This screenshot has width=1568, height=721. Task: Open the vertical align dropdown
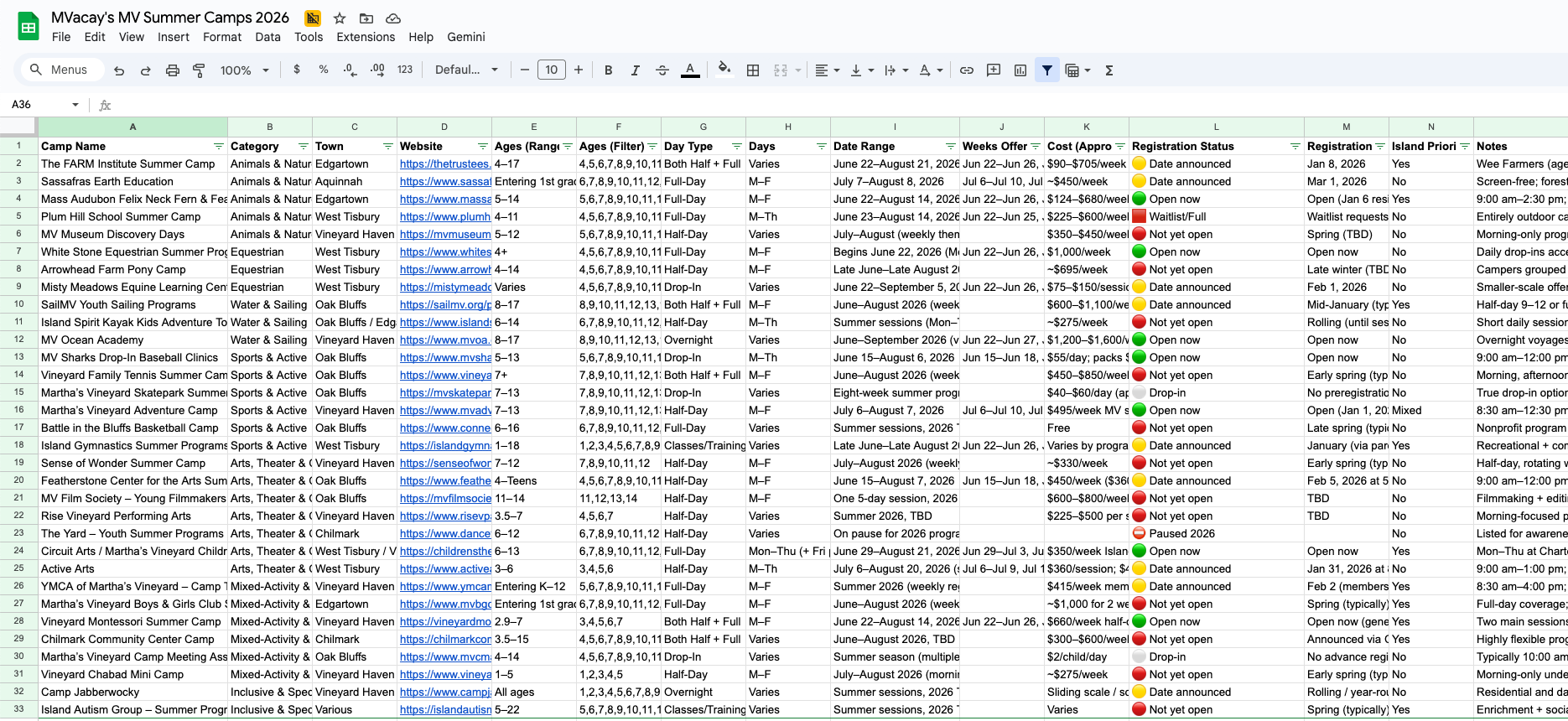(862, 70)
